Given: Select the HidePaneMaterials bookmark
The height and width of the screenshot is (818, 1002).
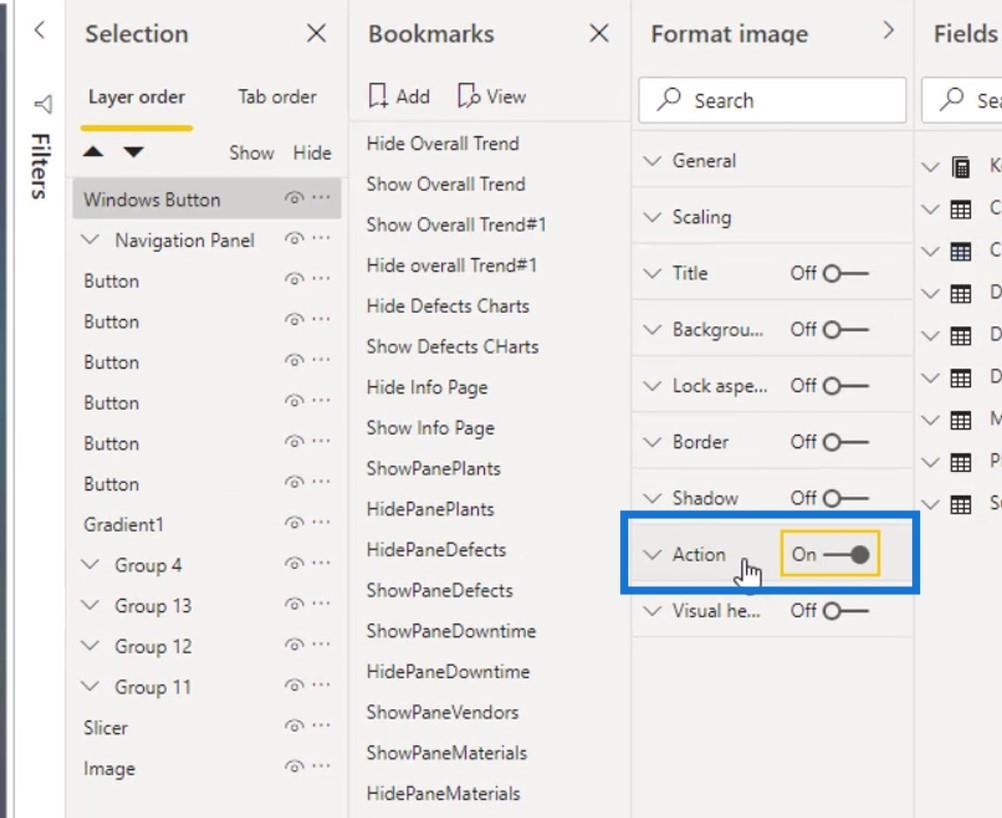Looking at the screenshot, I should [x=443, y=794].
